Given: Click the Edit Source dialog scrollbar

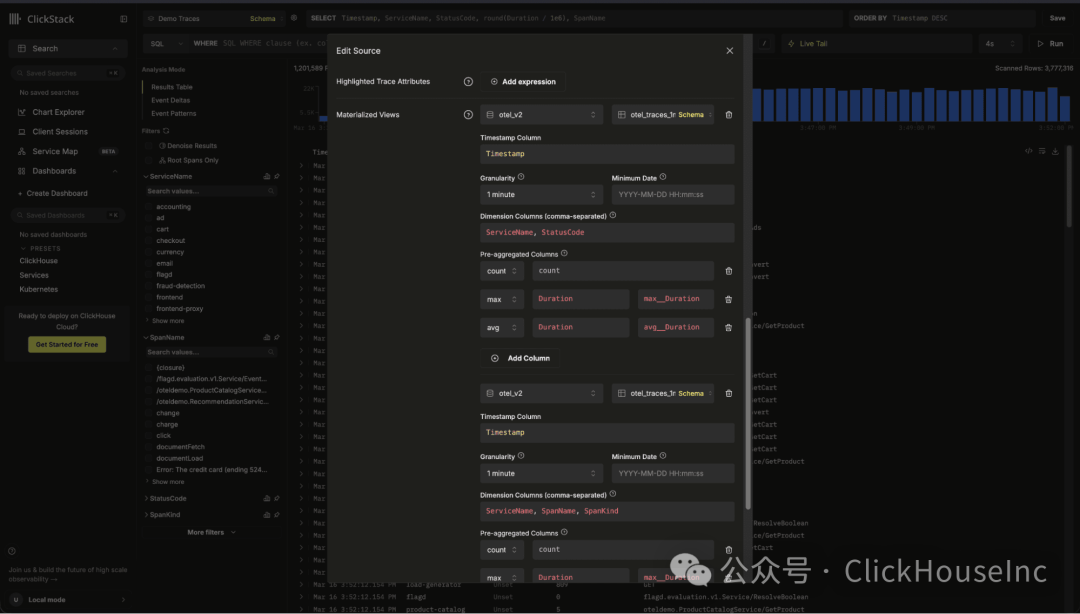Looking at the screenshot, I should coord(748,413).
